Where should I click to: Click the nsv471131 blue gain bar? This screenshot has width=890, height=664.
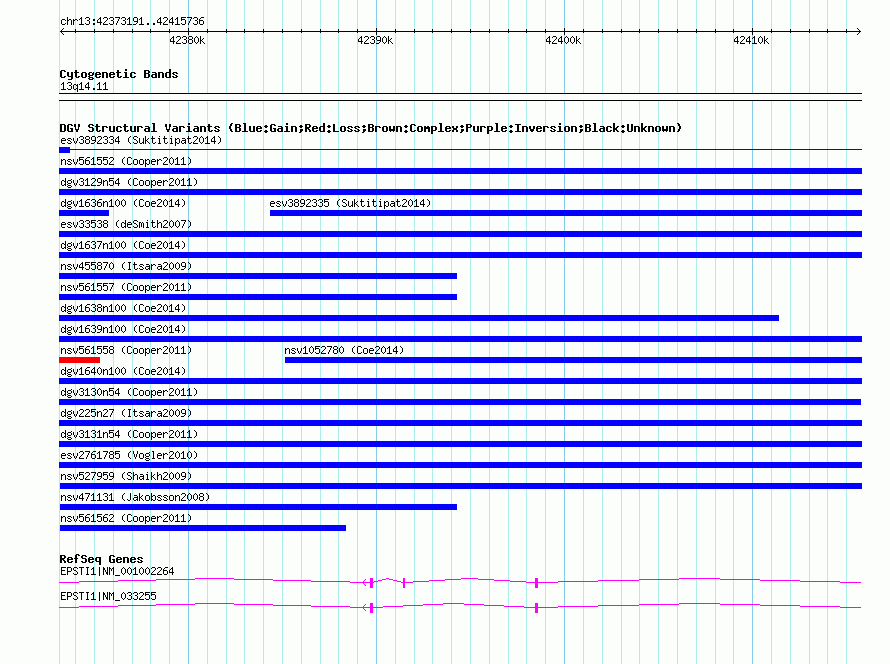click(x=258, y=507)
